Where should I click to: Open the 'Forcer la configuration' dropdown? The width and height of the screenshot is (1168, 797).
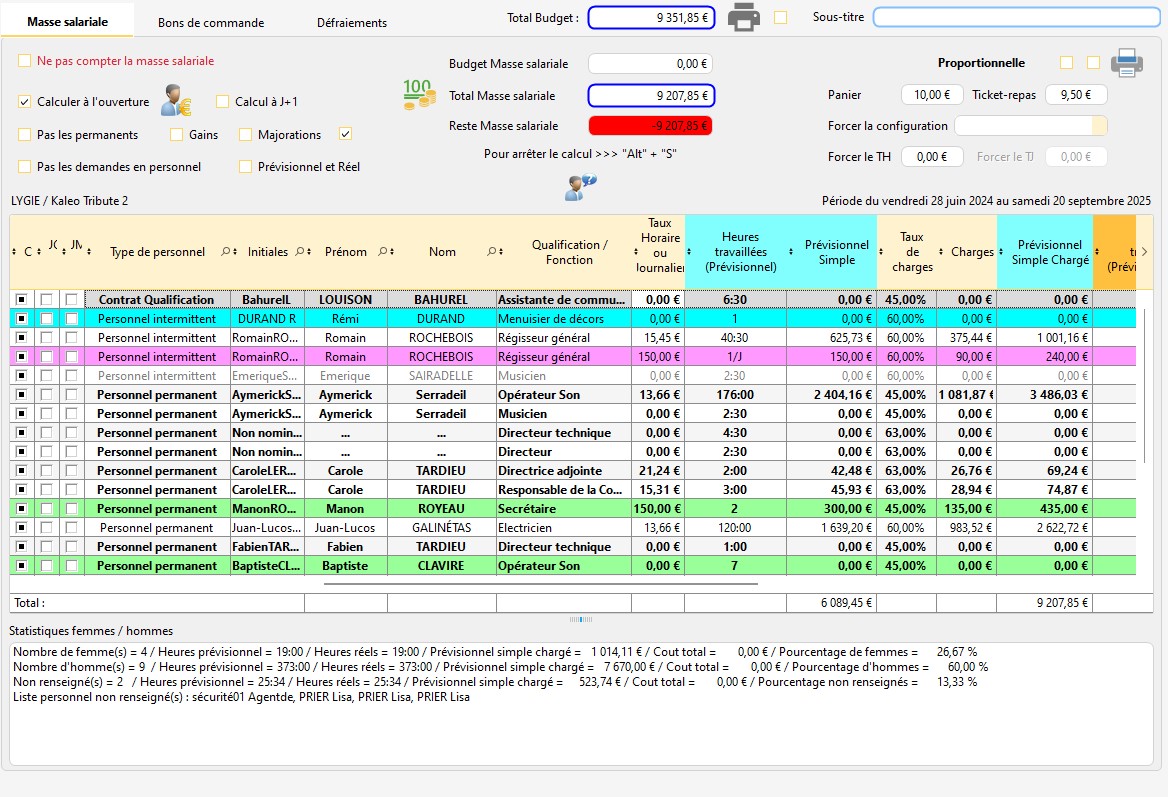click(1100, 126)
